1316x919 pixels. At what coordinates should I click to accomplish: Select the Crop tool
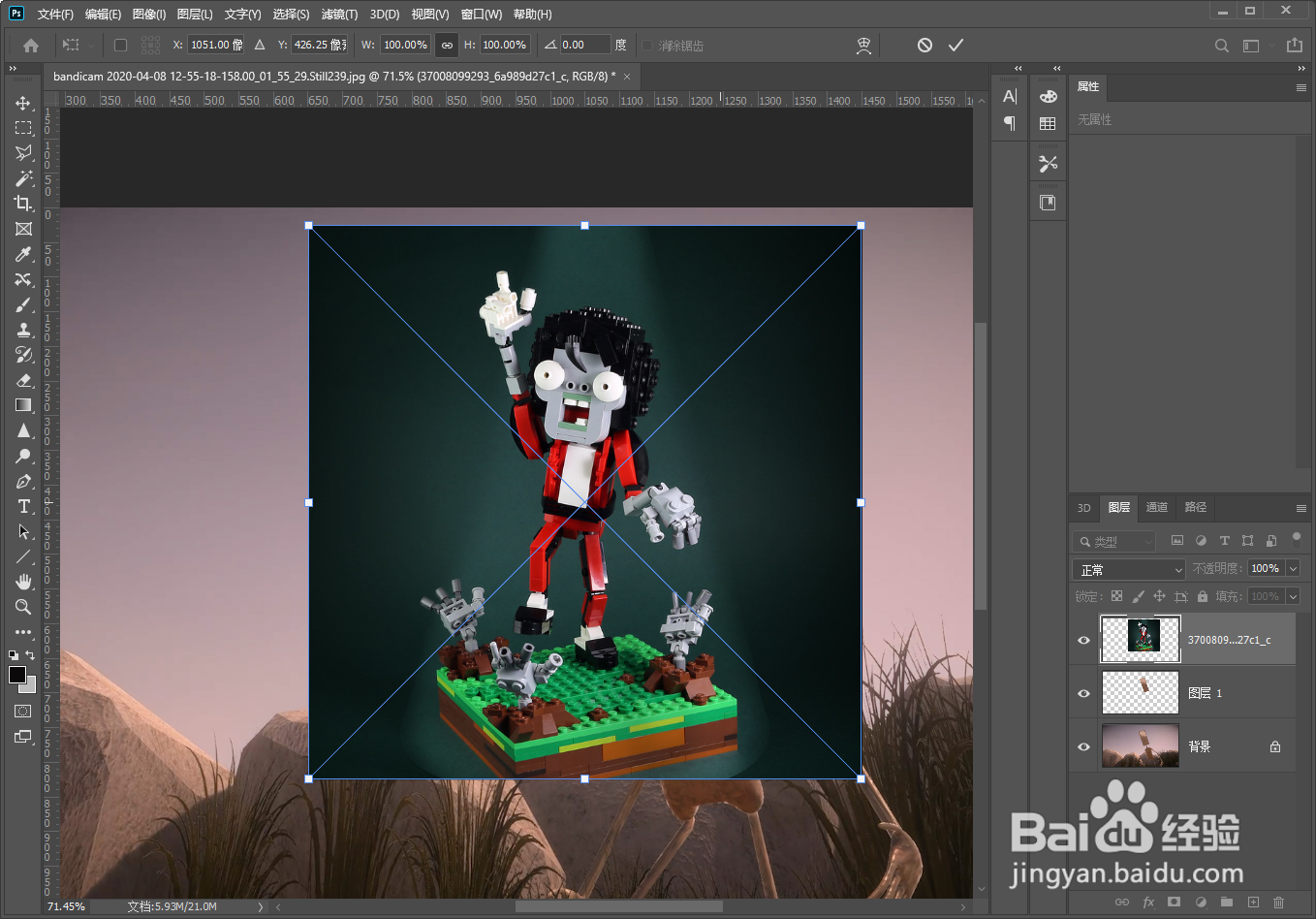(23, 204)
